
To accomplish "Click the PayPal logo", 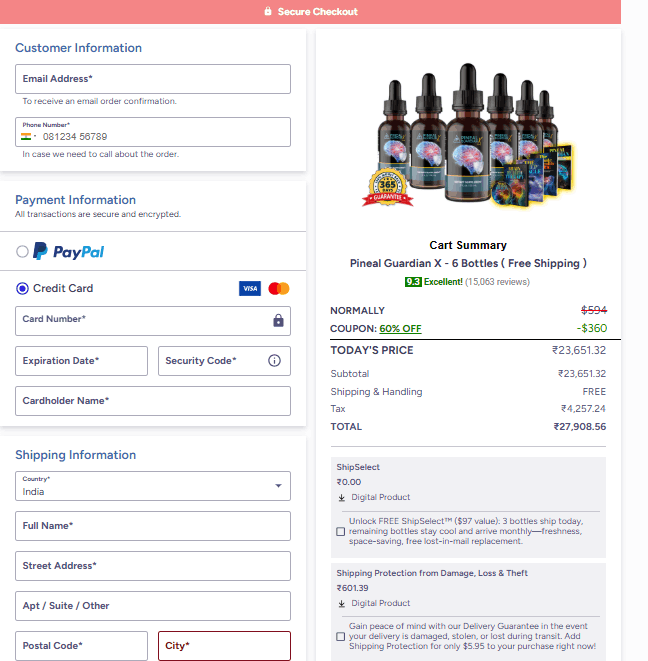I will pos(69,251).
